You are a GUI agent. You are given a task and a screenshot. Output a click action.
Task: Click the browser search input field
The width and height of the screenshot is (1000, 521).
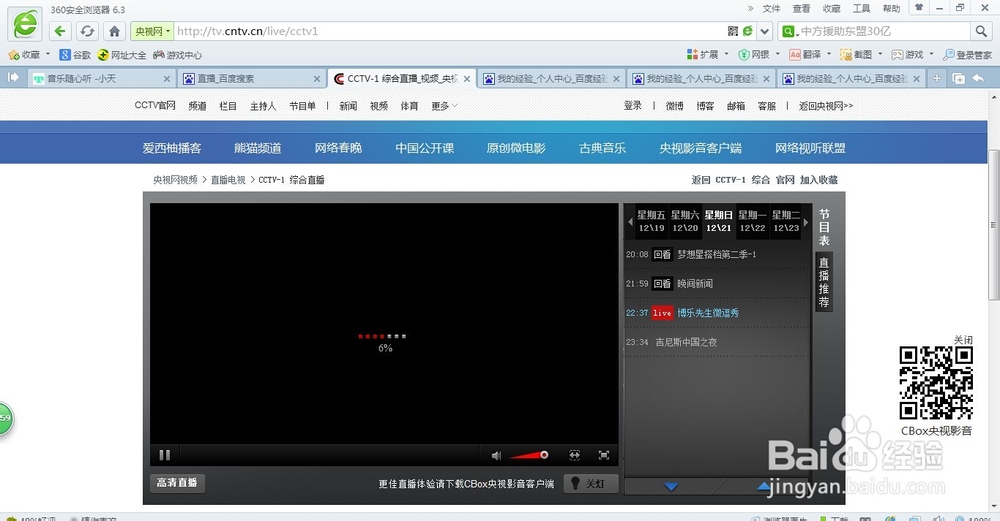pyautogui.click(x=883, y=31)
